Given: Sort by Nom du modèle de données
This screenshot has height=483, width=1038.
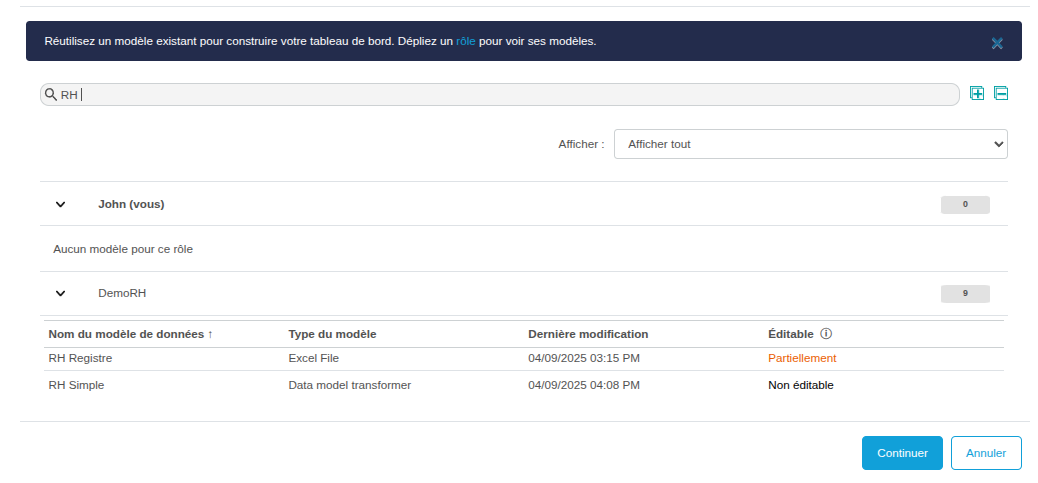Looking at the screenshot, I should coord(130,334).
